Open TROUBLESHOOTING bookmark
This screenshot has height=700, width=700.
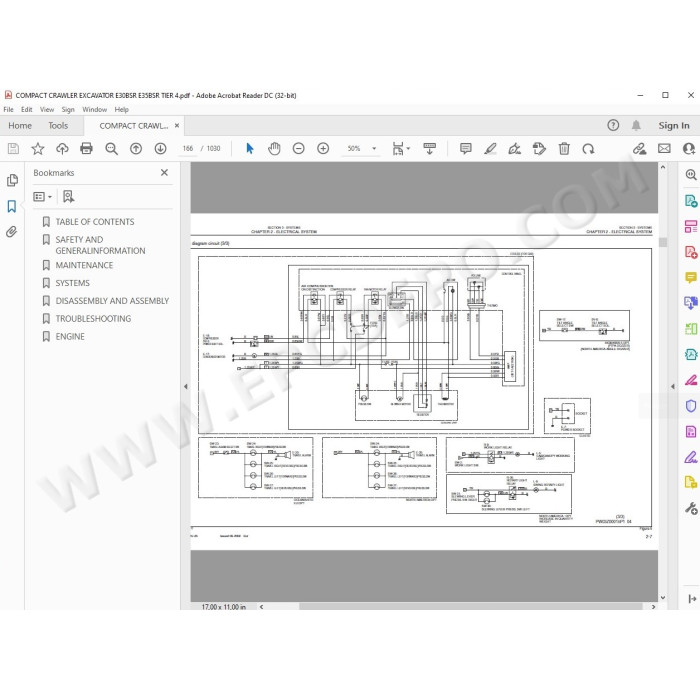[93, 319]
